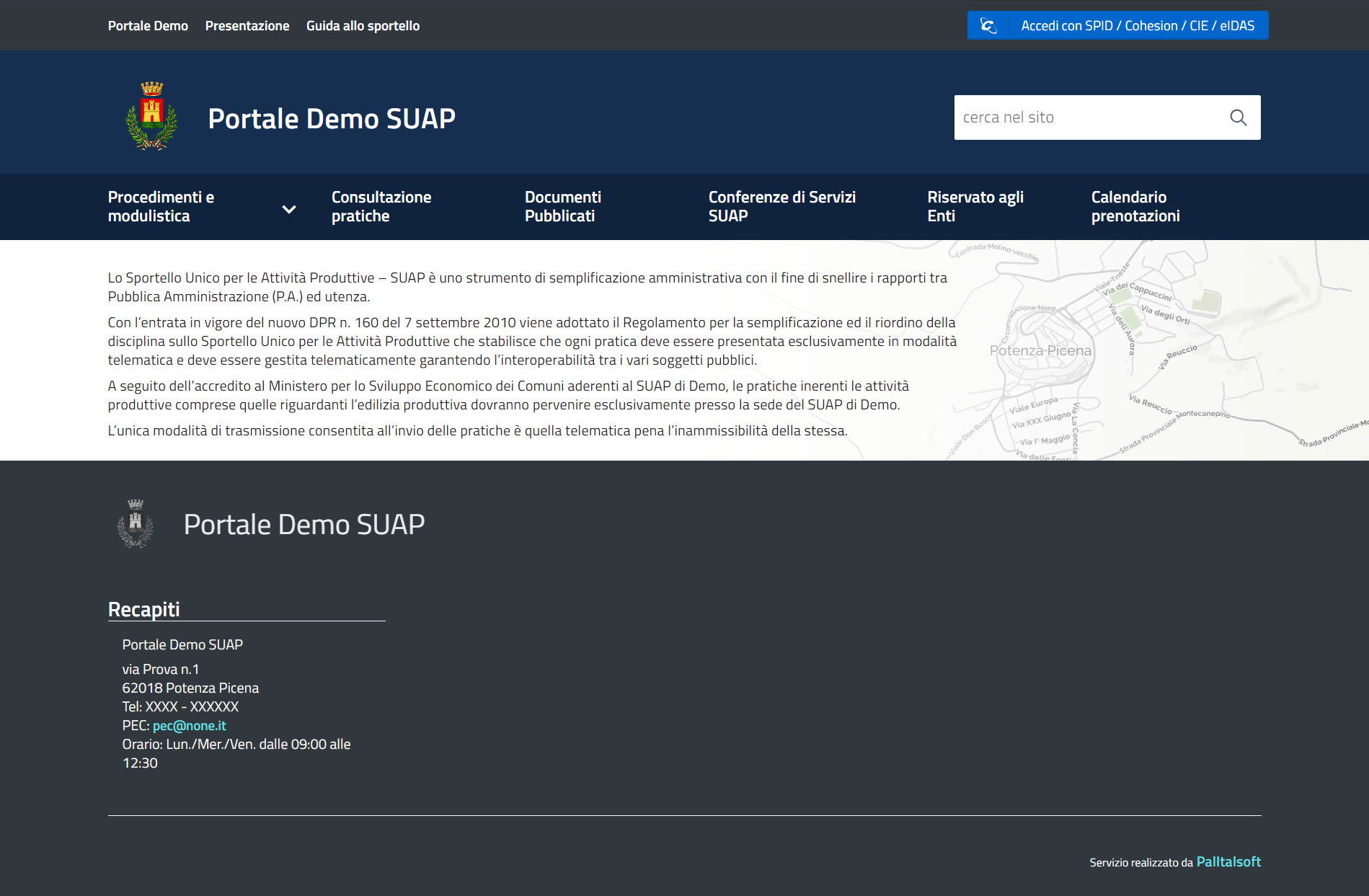This screenshot has width=1369, height=896.
Task: Expand the Procedimenti e modulistica chevron
Action: (x=289, y=209)
